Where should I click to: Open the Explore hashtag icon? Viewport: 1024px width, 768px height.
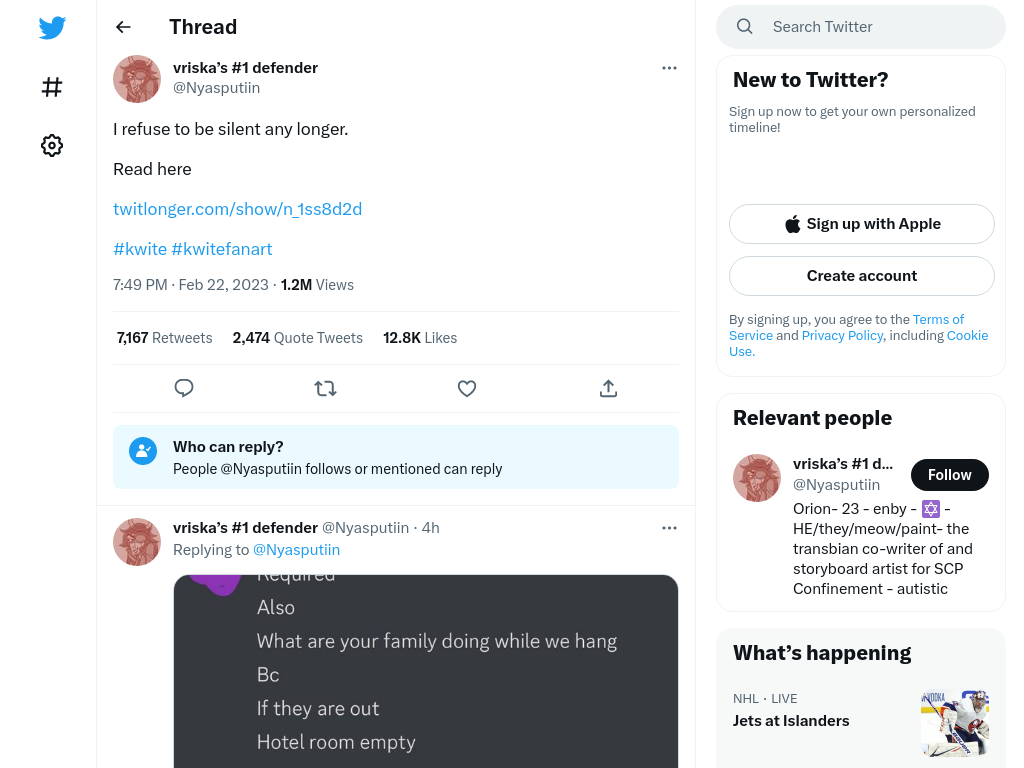point(52,87)
